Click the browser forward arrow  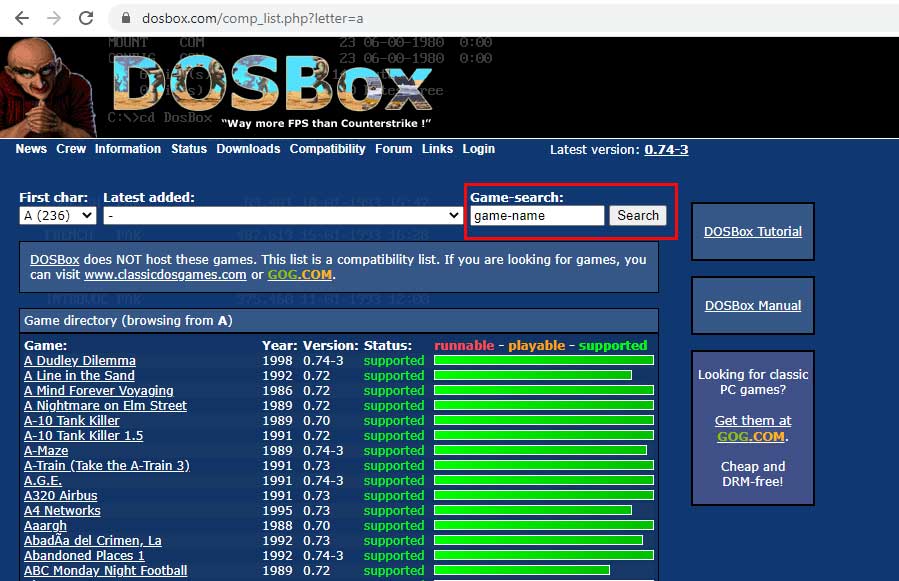pos(54,18)
